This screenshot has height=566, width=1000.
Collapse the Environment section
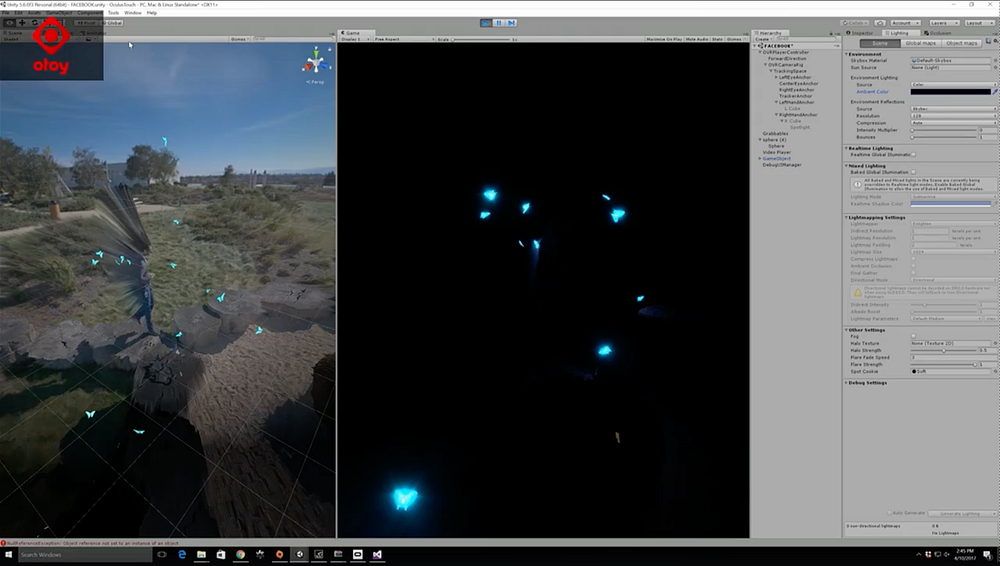tap(846, 54)
